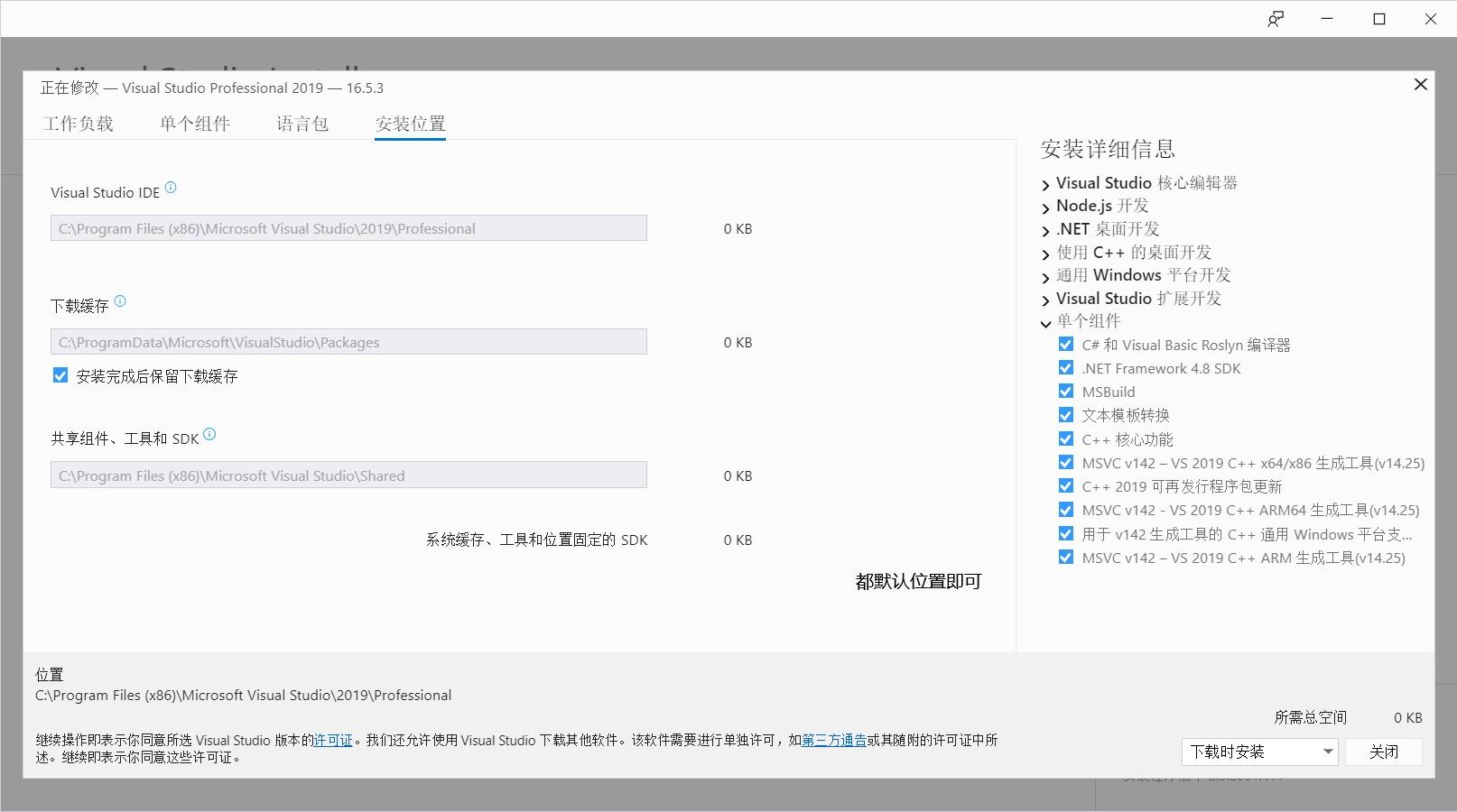Switch to the 单个组件 tab
This screenshot has height=812, width=1457.
195,124
